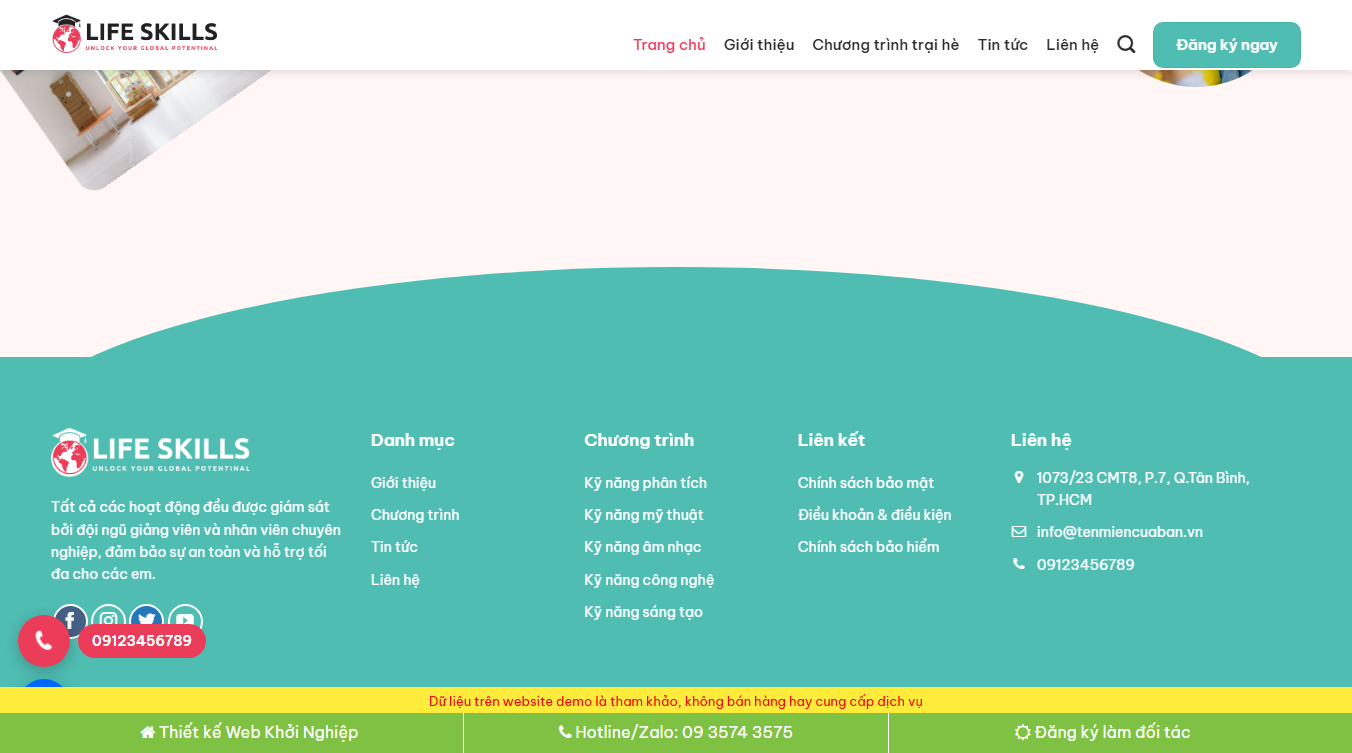Click the info@tenmiencuaban.vn email address

(x=1120, y=532)
